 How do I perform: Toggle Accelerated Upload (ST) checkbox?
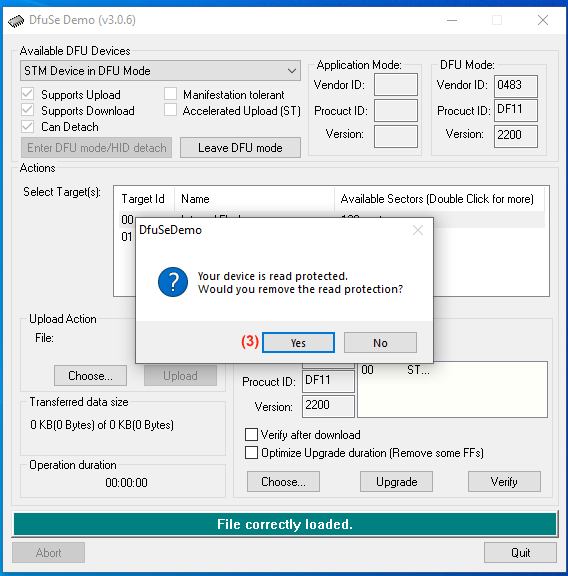click(x=170, y=110)
